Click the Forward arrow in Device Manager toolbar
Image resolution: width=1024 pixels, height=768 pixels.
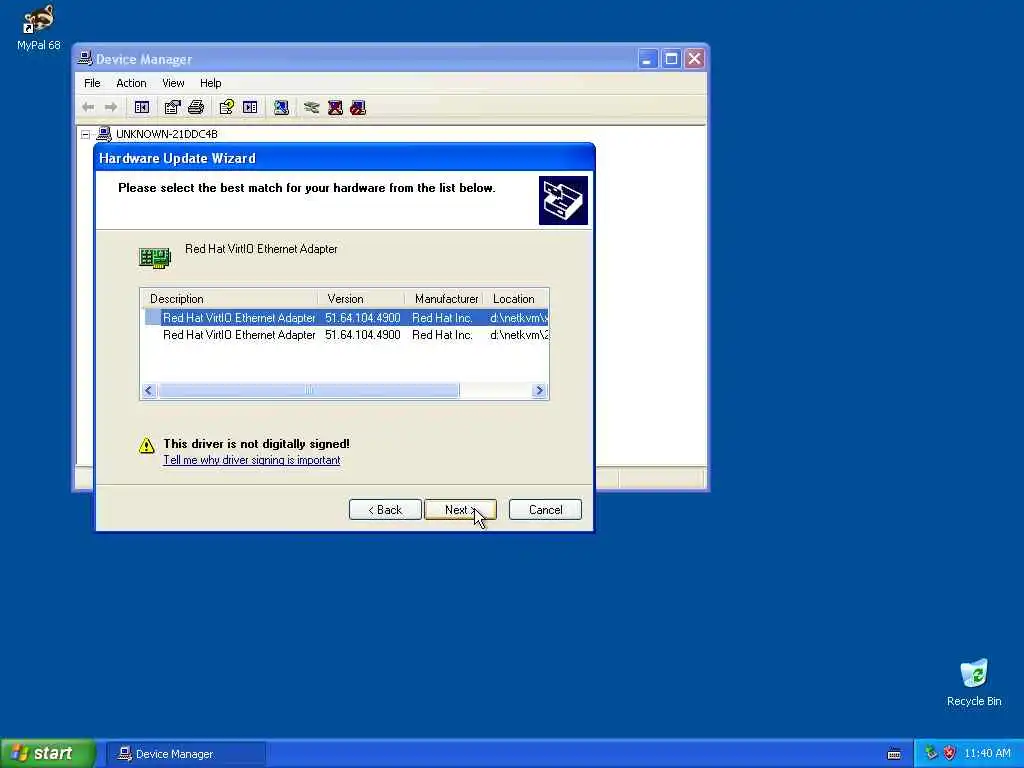(x=111, y=108)
